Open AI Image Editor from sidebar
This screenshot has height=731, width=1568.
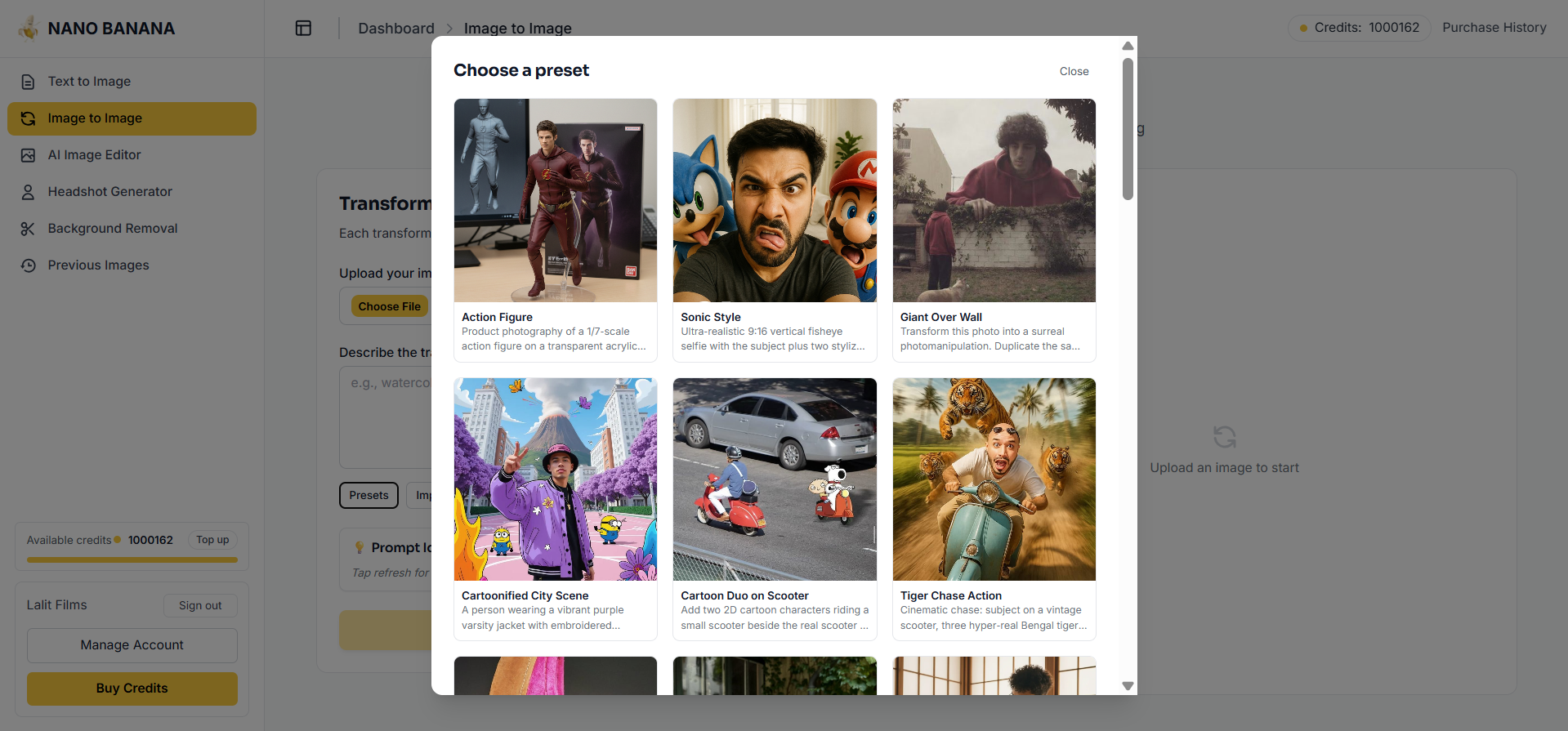click(132, 155)
